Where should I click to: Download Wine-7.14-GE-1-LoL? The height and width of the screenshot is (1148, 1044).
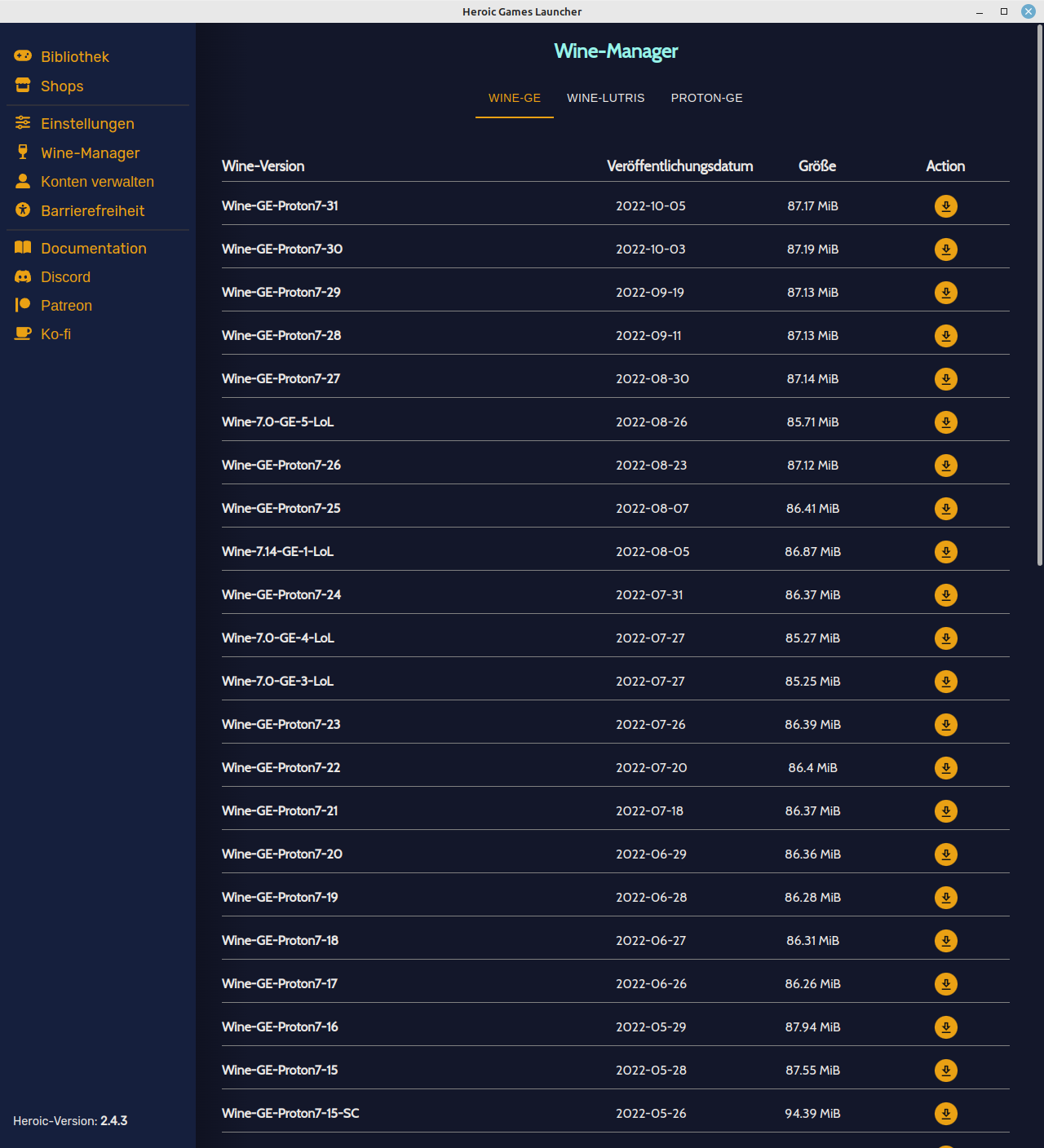pyautogui.click(x=946, y=552)
